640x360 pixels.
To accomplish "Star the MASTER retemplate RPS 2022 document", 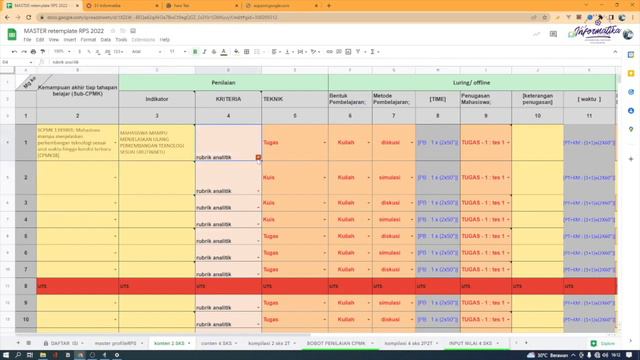I will click(x=113, y=31).
